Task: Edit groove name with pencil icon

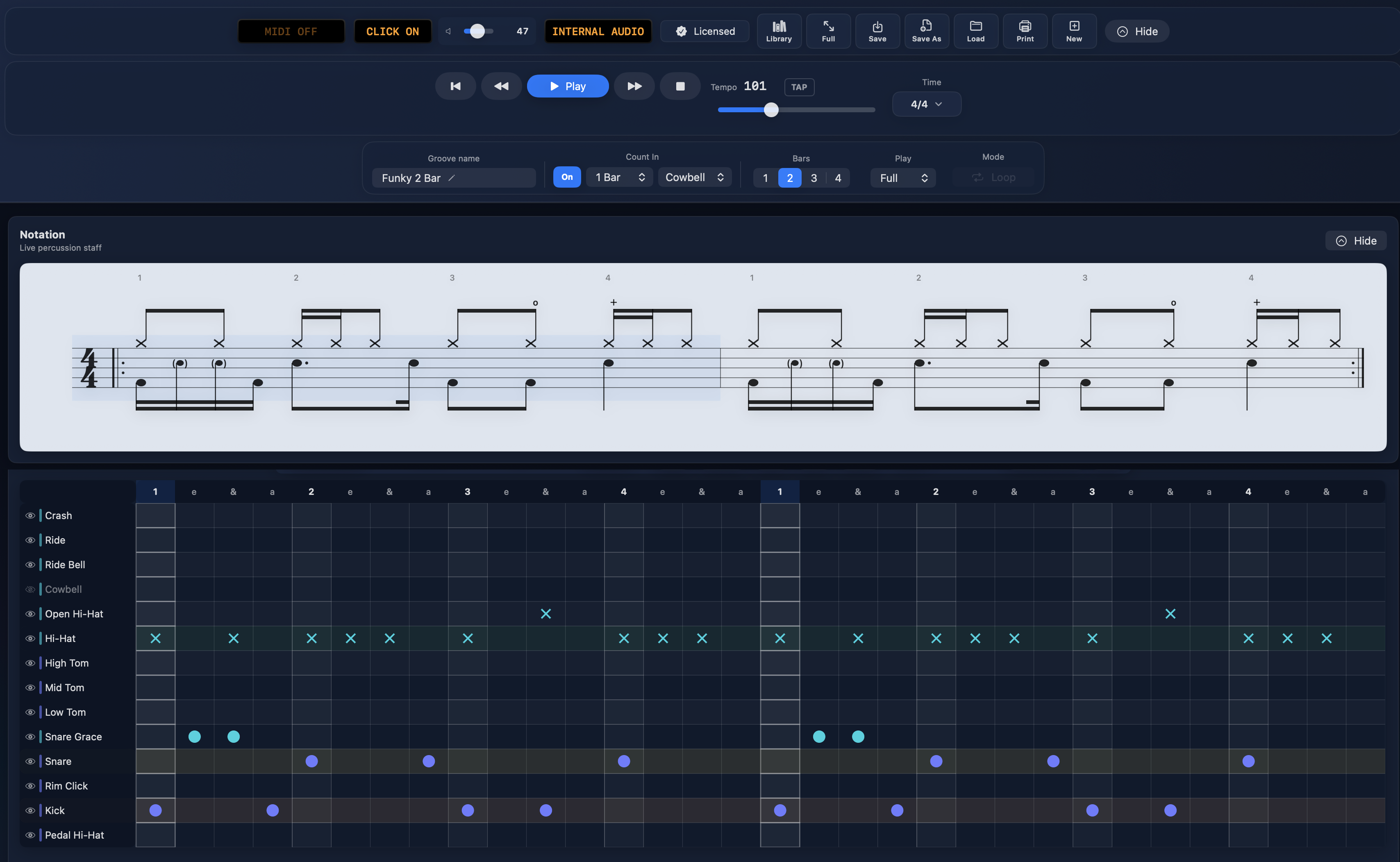Action: click(x=451, y=178)
